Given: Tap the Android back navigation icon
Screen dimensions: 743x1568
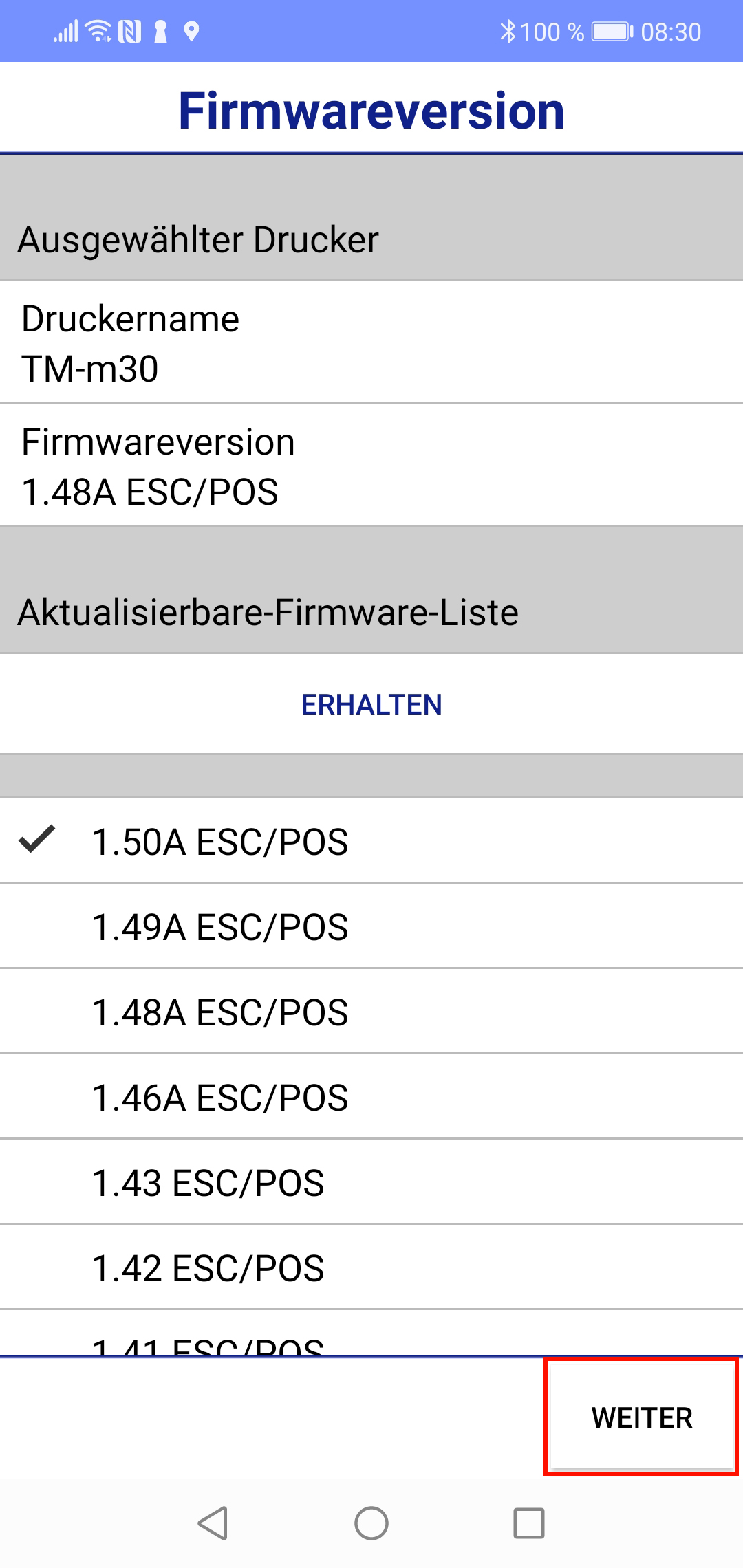Looking at the screenshot, I should 213,1523.
